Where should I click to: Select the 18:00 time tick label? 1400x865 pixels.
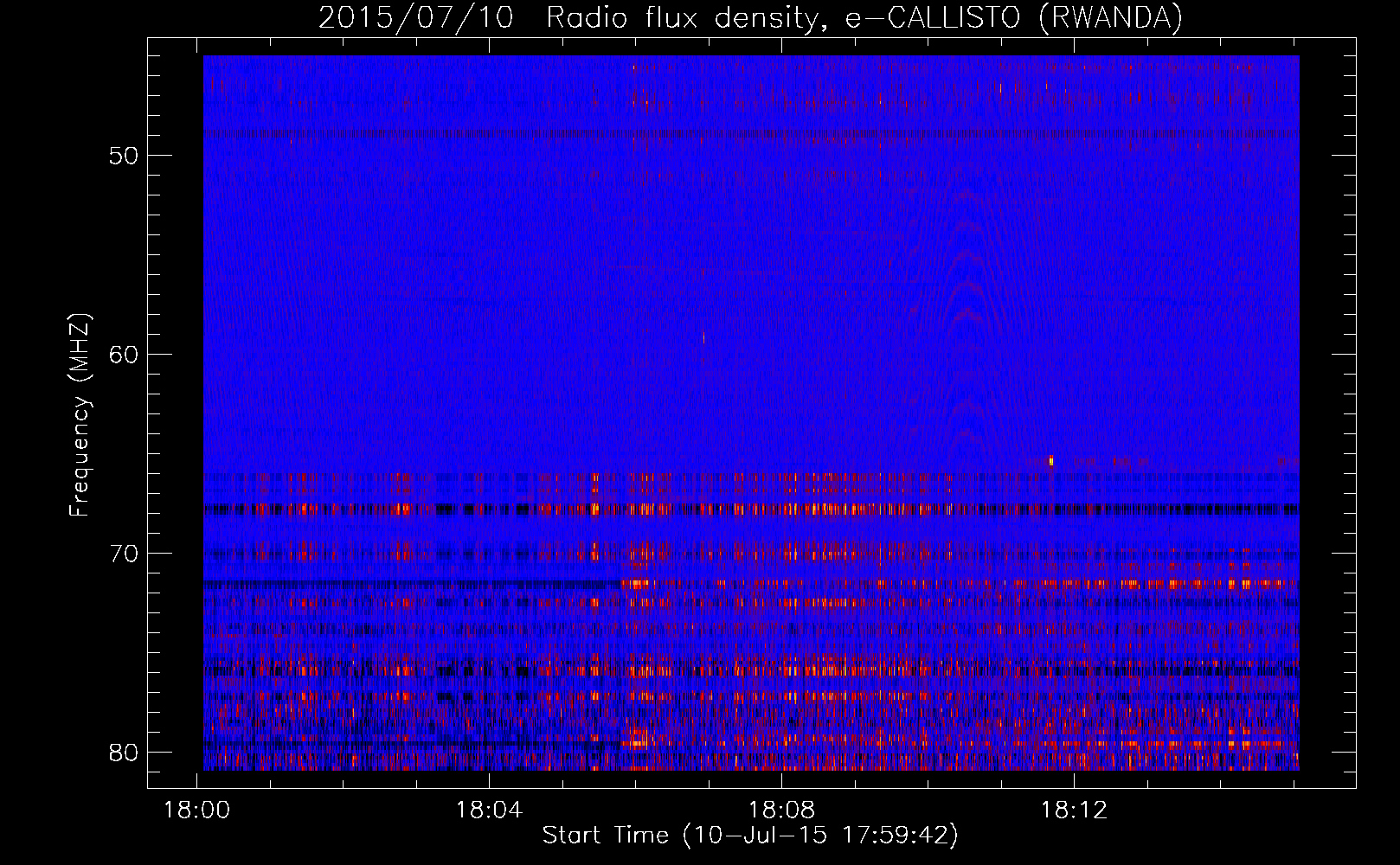[196, 811]
